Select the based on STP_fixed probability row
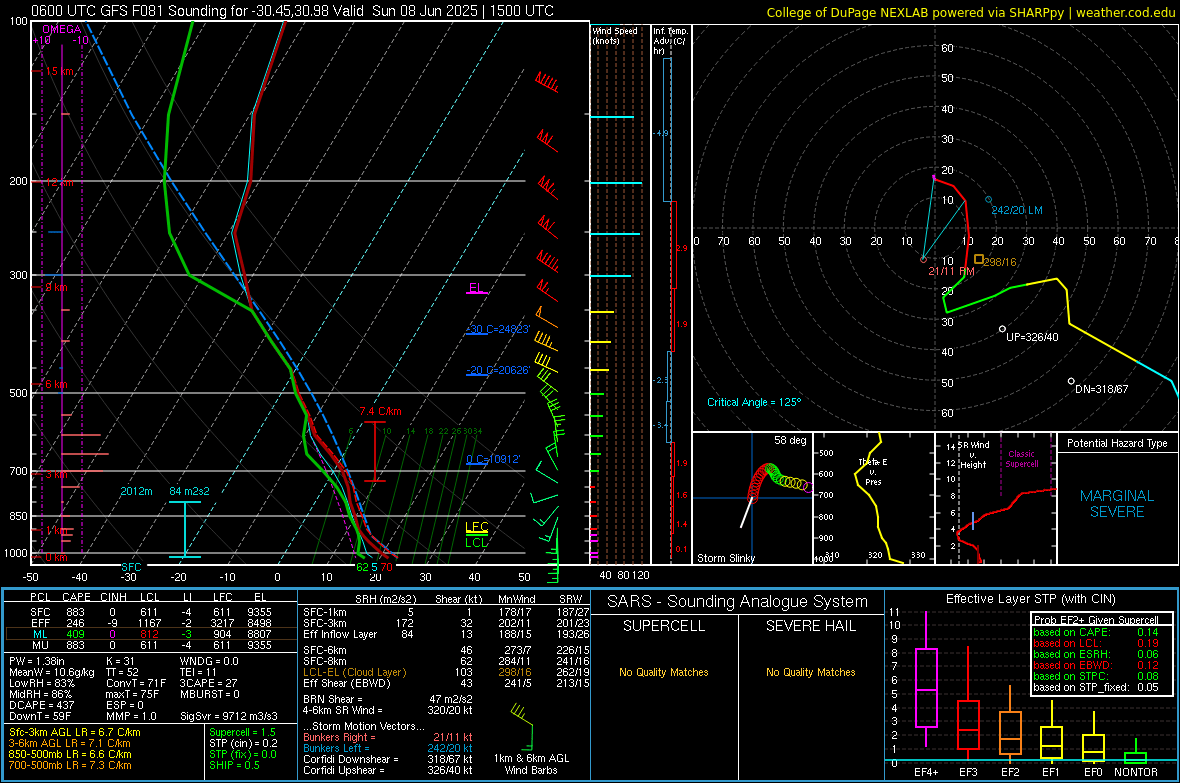 (1096, 687)
